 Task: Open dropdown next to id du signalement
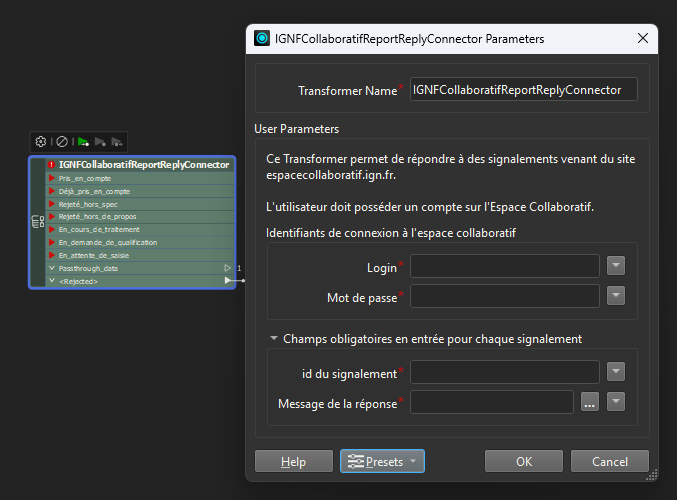click(616, 371)
